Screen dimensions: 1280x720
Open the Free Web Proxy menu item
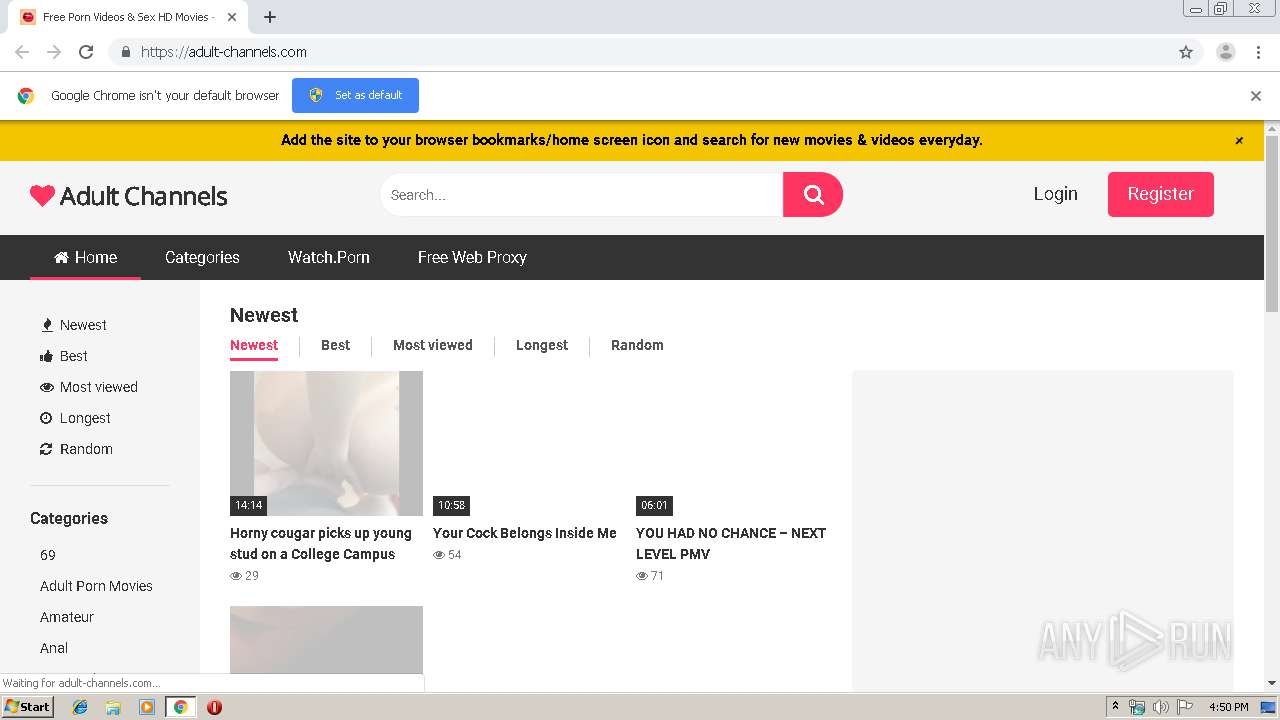pyautogui.click(x=472, y=257)
